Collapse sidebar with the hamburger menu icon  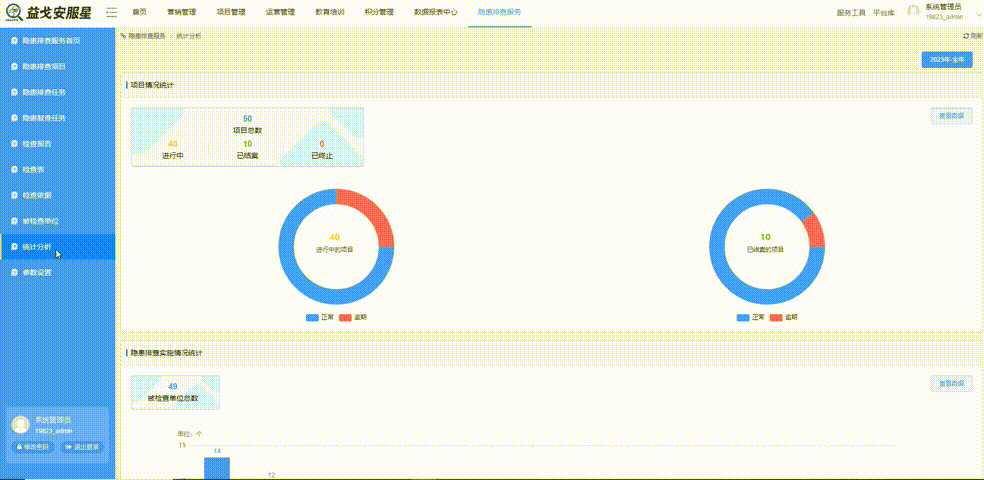coord(112,12)
